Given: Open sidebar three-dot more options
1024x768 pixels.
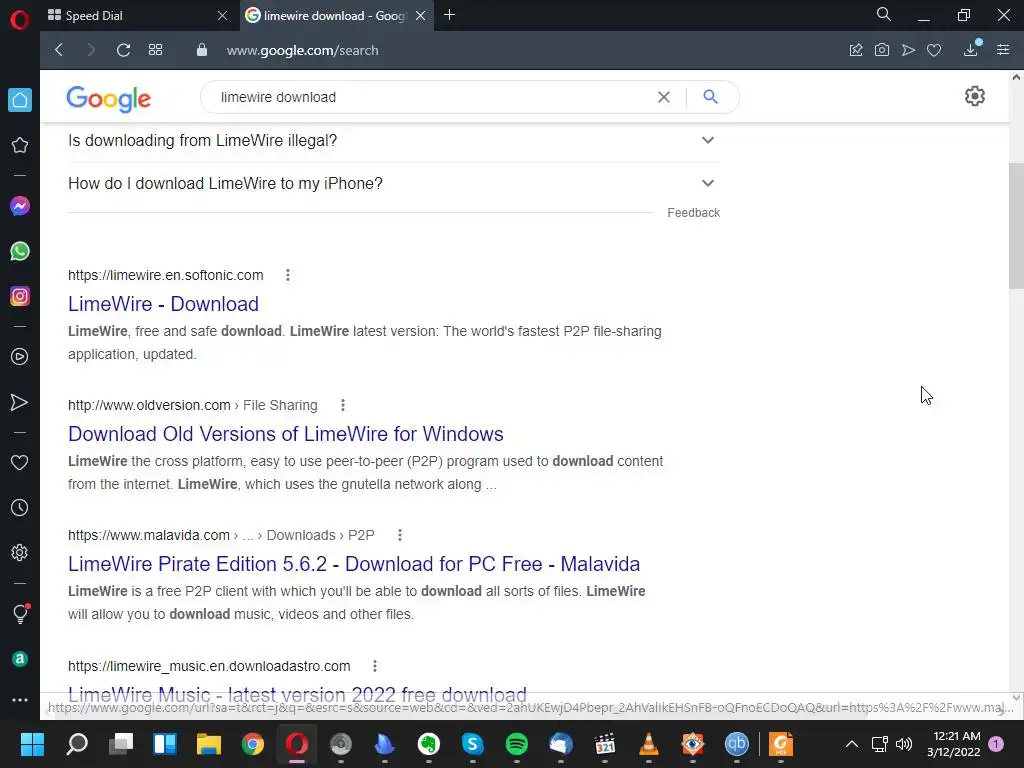Looking at the screenshot, I should click(20, 700).
